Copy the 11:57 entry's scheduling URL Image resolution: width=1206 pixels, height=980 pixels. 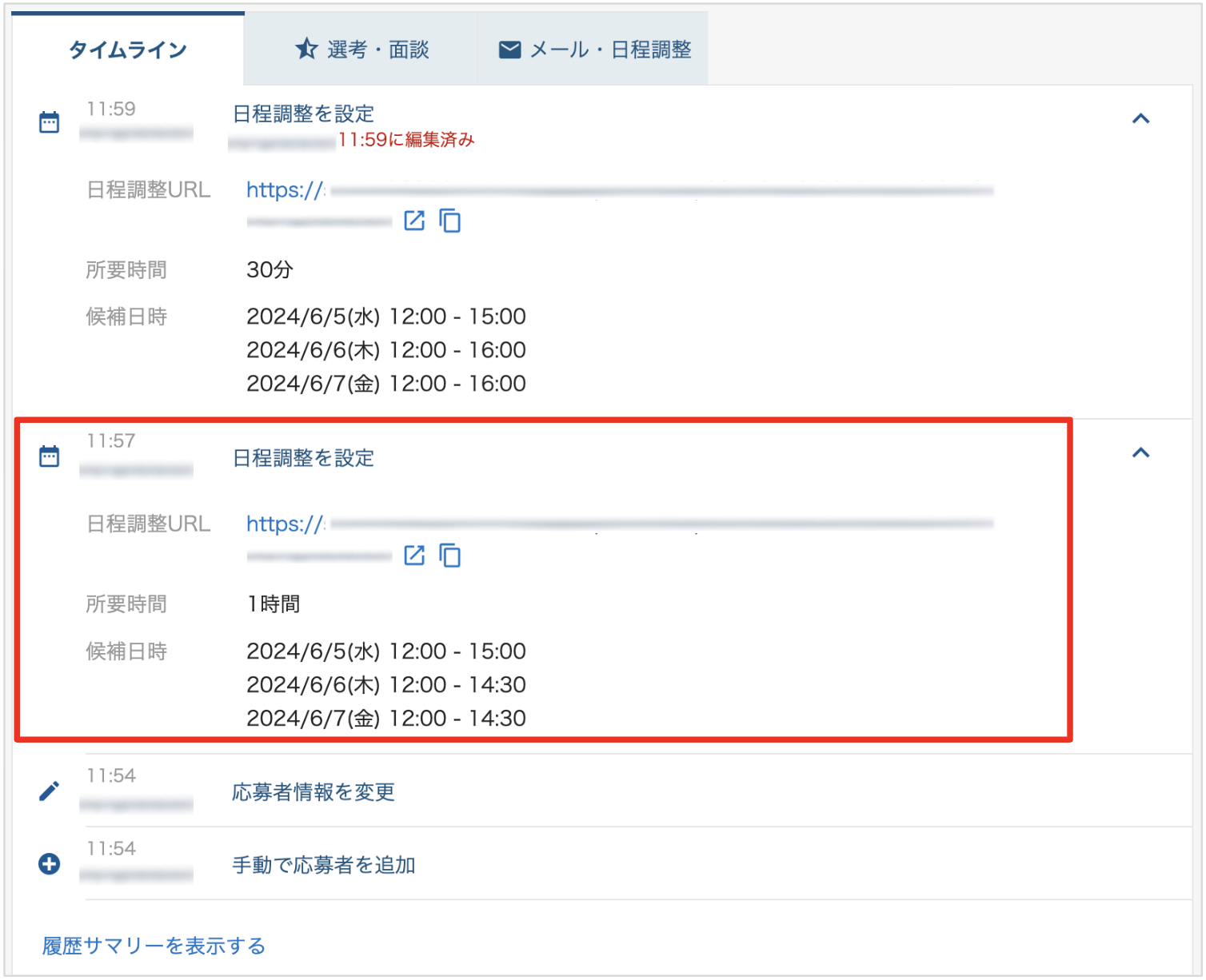coord(450,555)
